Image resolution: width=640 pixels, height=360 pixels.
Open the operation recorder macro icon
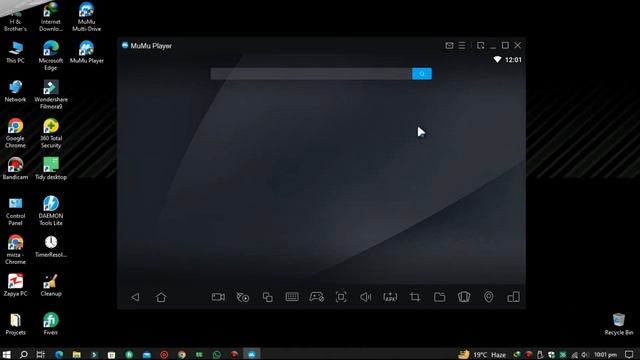tap(243, 297)
